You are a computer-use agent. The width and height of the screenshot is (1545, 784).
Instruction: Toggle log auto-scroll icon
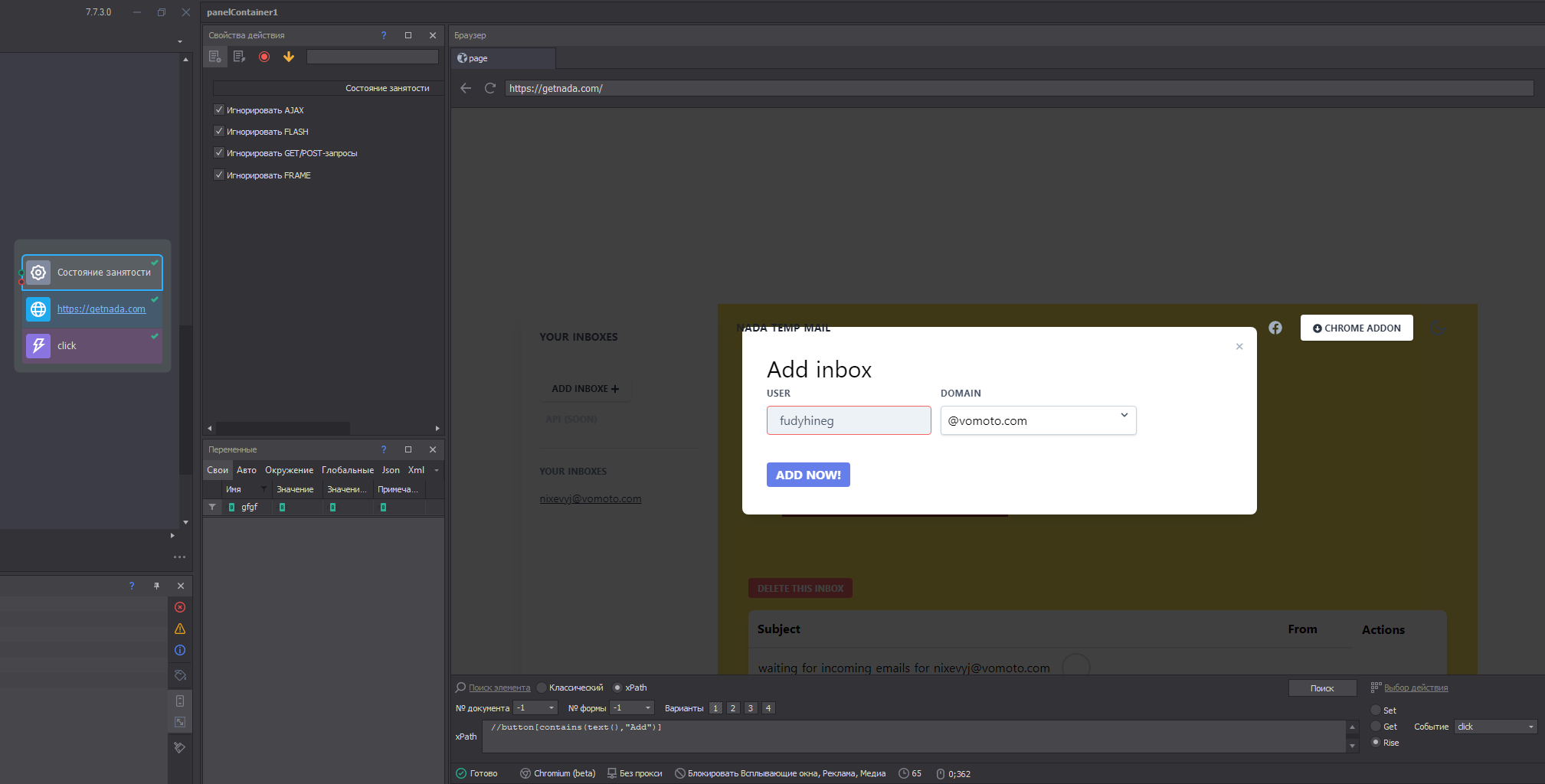coord(180,701)
